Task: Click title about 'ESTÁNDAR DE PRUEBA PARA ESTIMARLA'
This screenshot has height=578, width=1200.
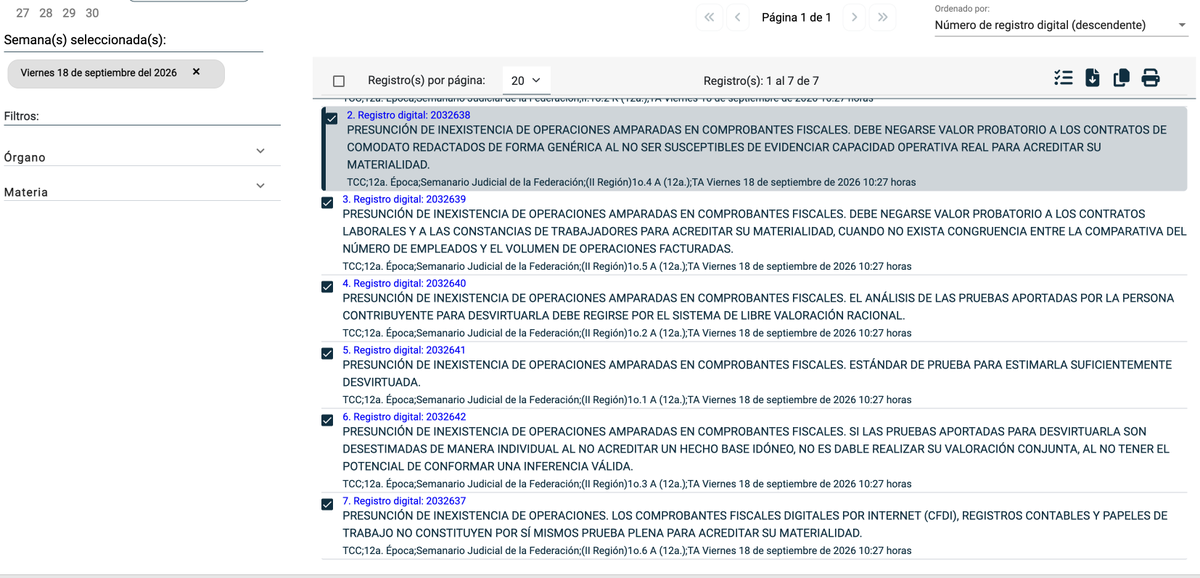Action: [757, 374]
